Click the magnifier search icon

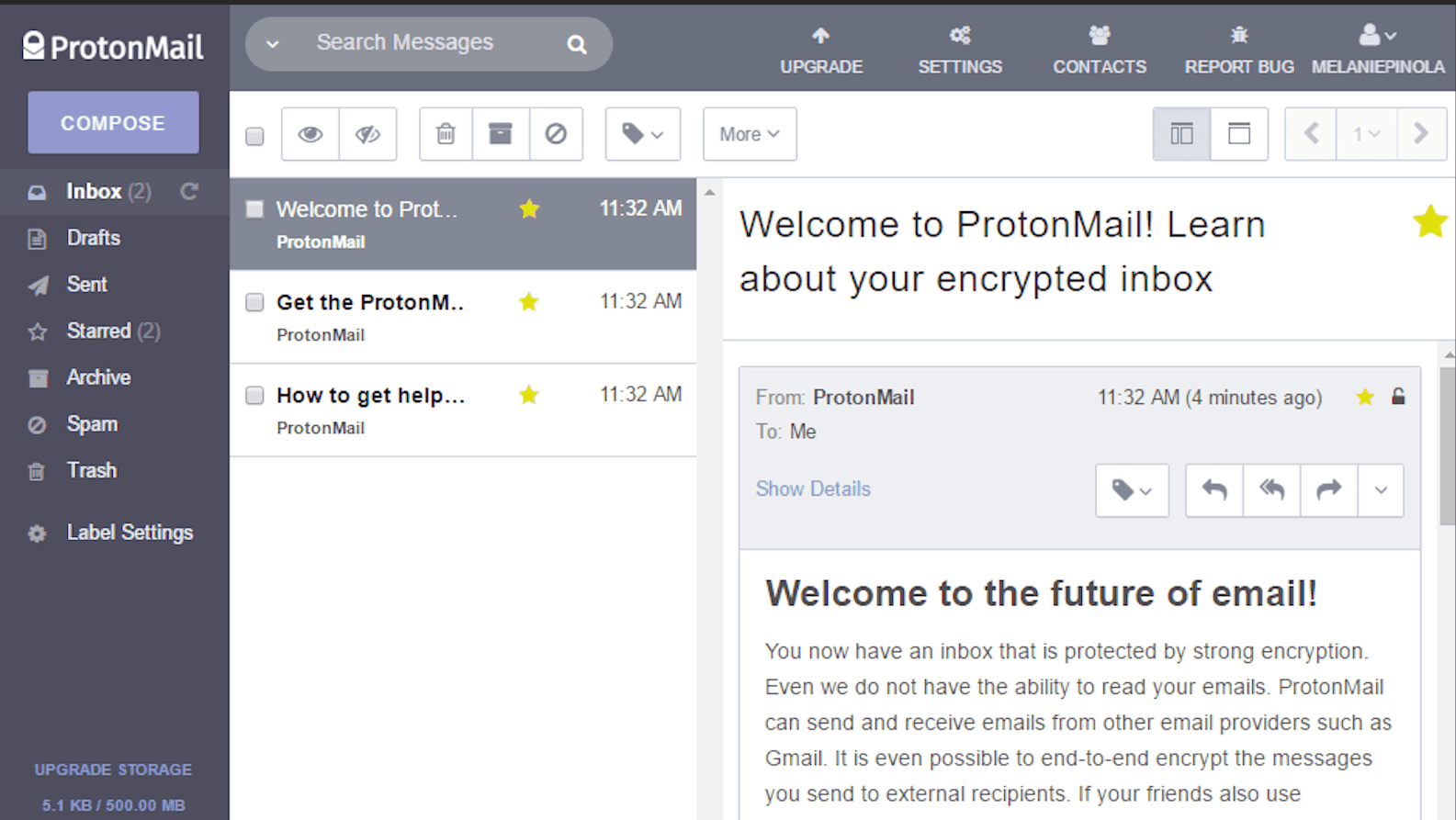[x=577, y=44]
